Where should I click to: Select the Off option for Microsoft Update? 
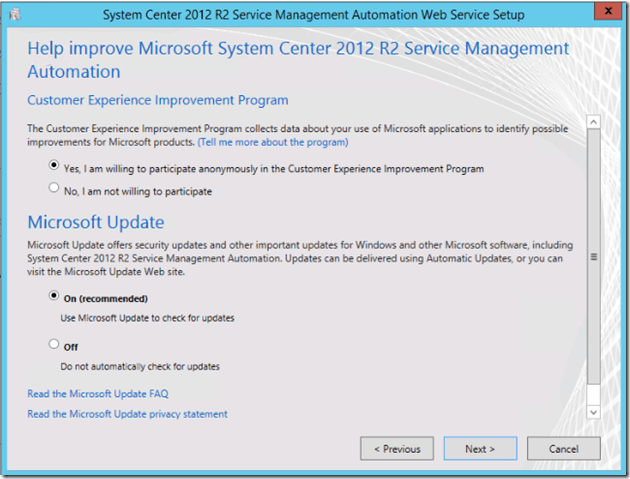pos(53,344)
